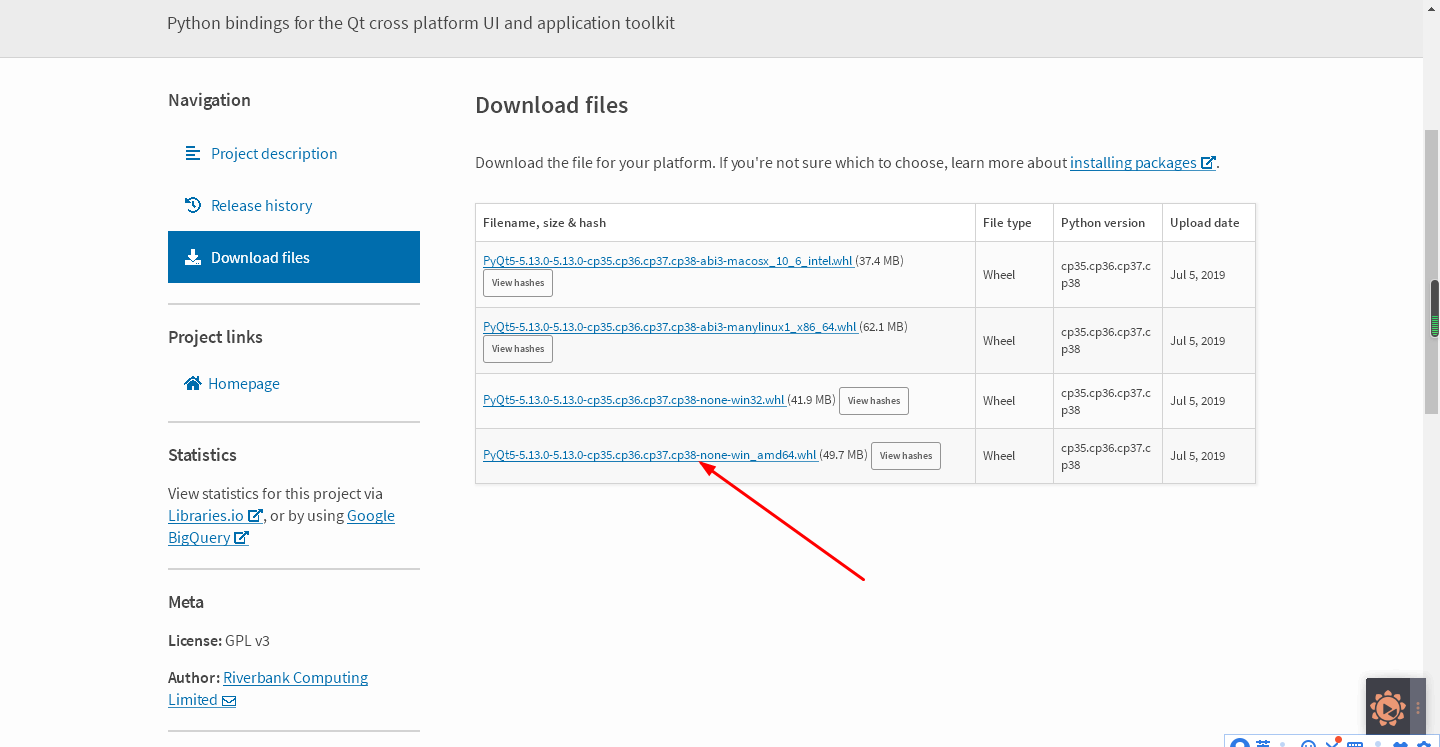Click the '(41.9 MB)' file size text
Screen dimensions: 1440x747
[812, 400]
